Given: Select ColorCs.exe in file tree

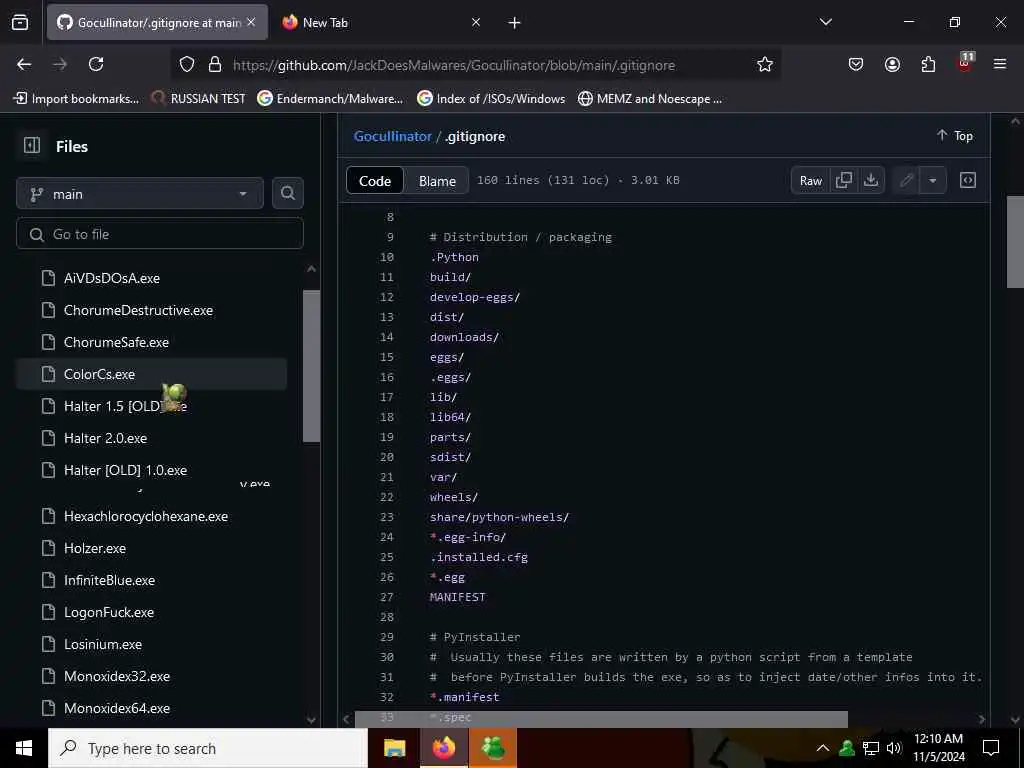Looking at the screenshot, I should pos(152,374).
